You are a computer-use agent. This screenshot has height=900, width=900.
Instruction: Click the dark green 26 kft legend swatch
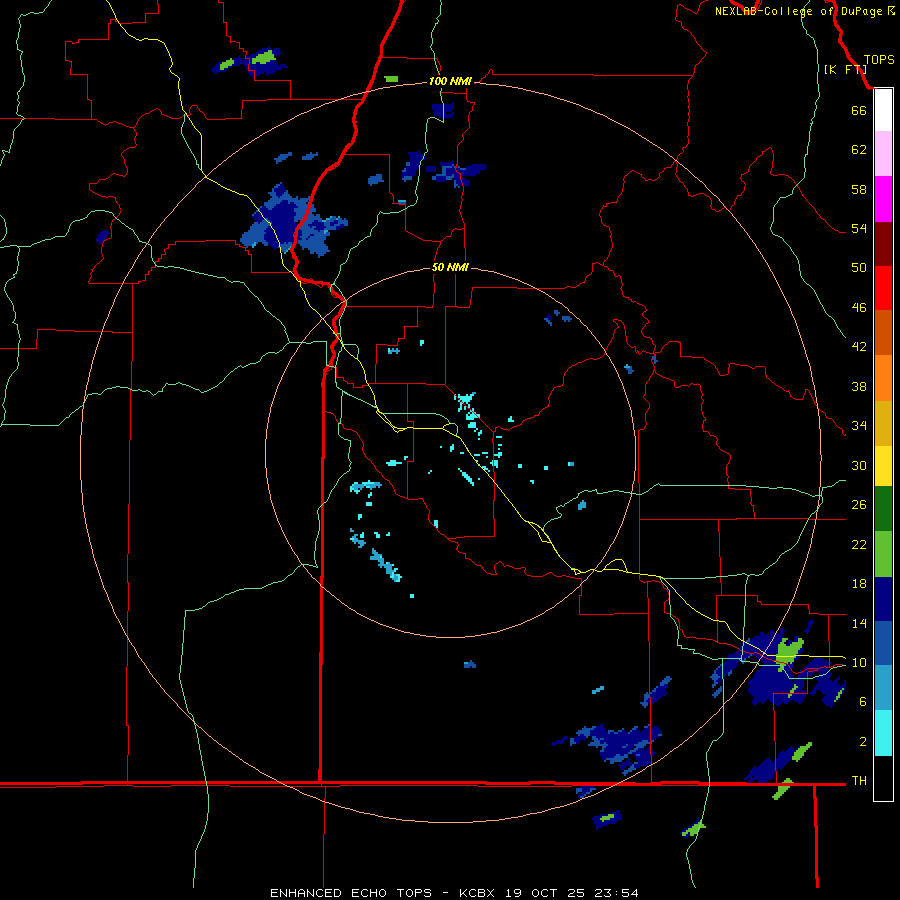point(883,509)
